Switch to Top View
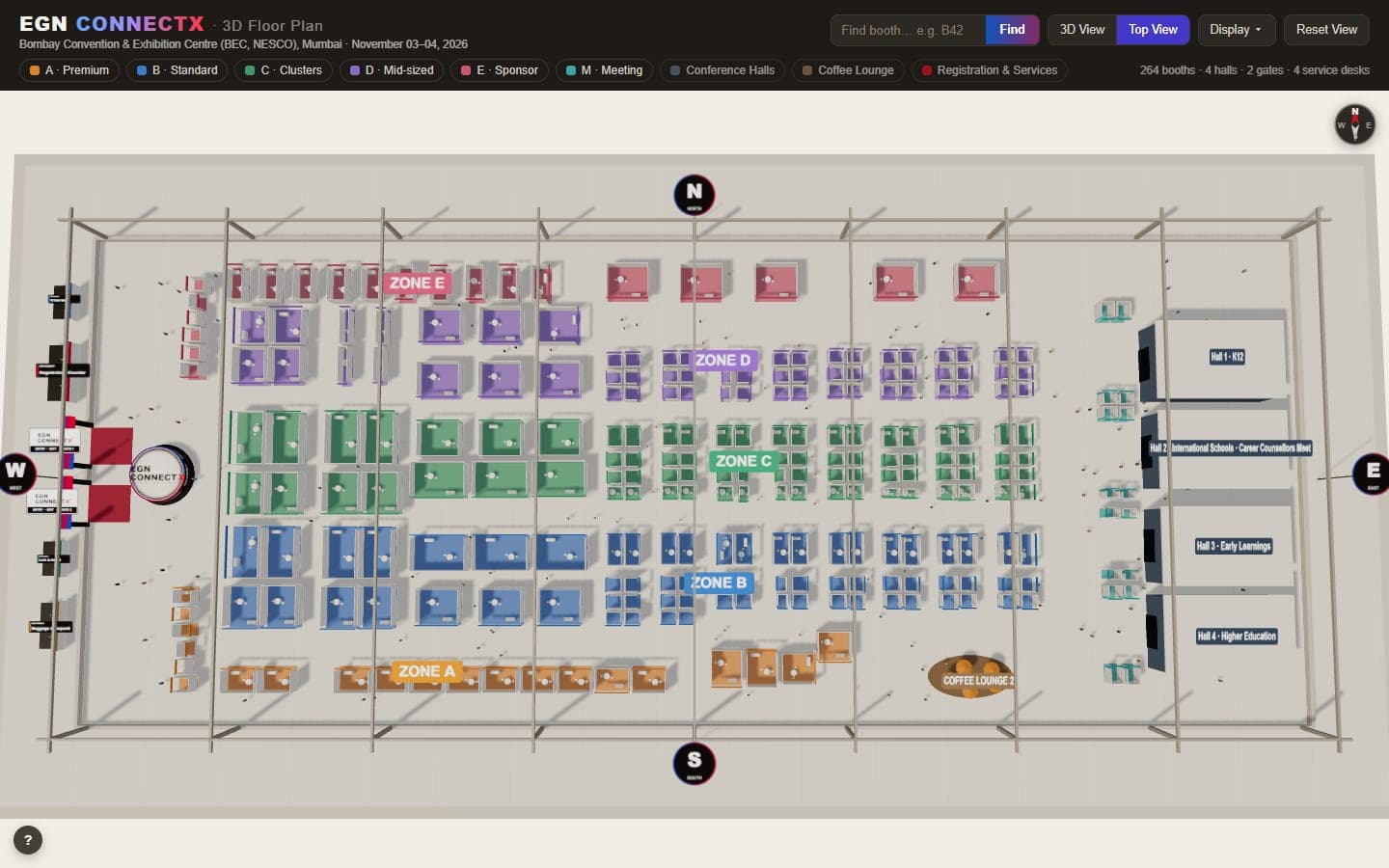 tap(1153, 30)
